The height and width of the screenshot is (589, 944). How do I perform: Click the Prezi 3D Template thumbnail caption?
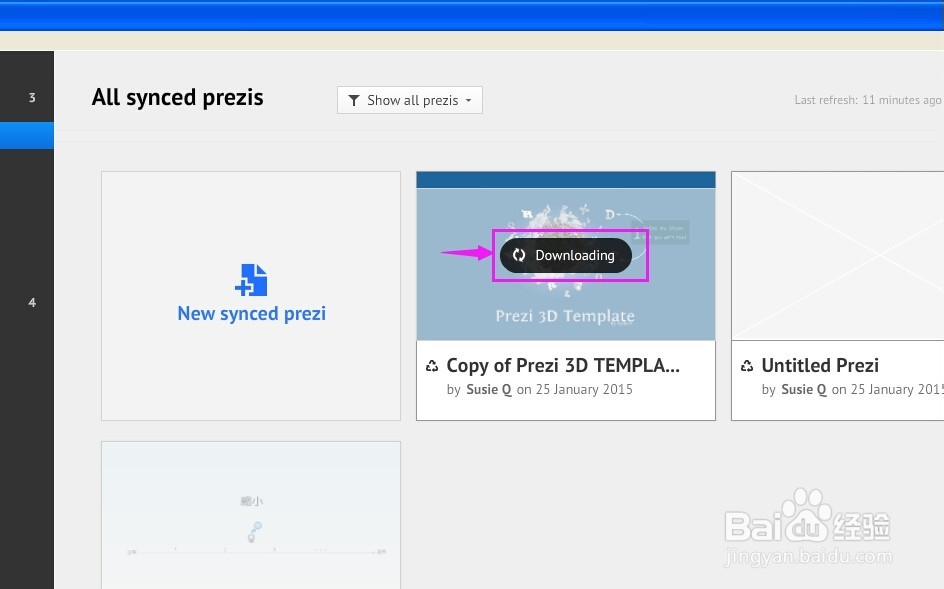click(565, 316)
